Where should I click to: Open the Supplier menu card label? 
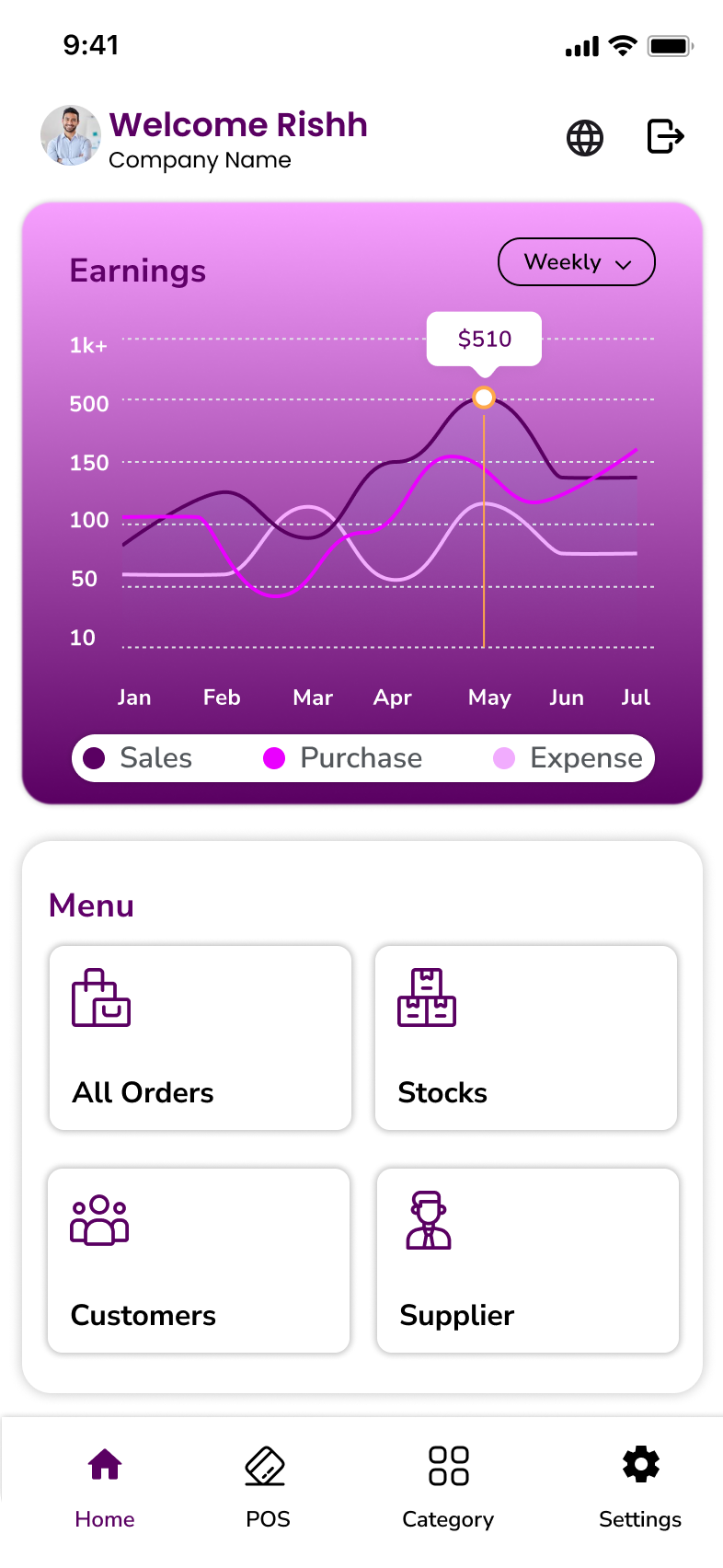pyautogui.click(x=457, y=1316)
